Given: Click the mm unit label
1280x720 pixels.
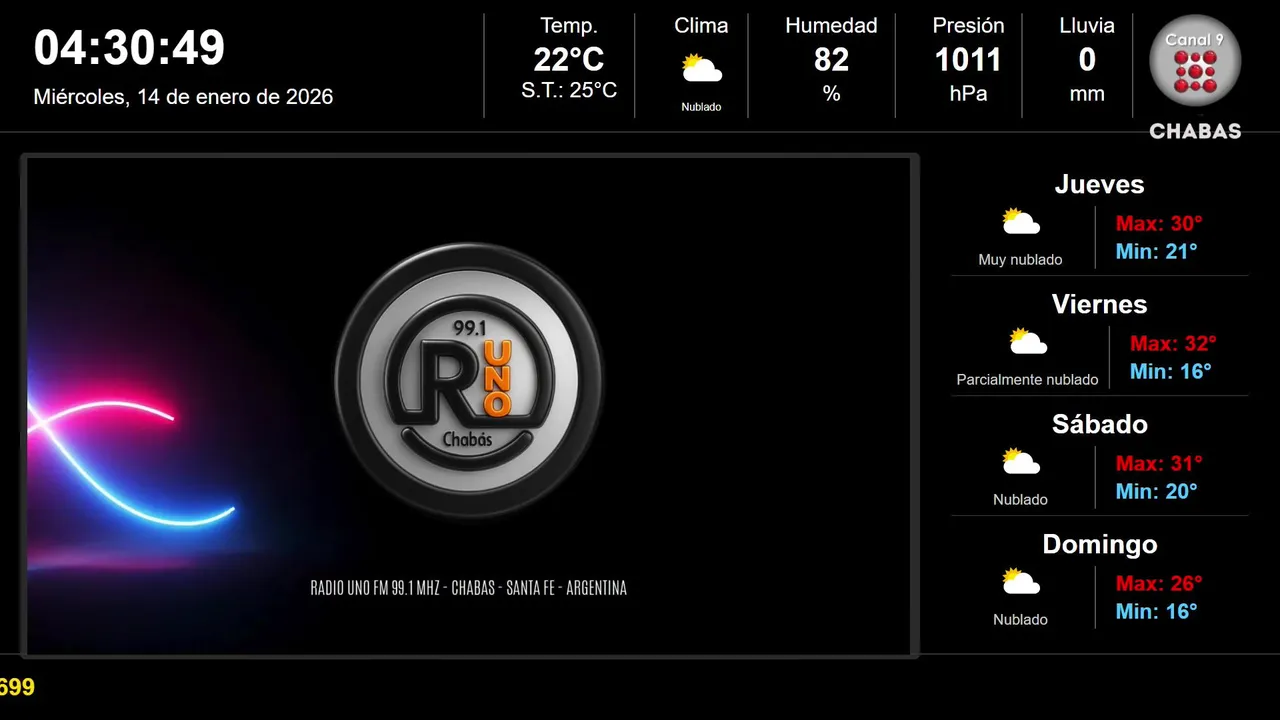Looking at the screenshot, I should (1087, 94).
